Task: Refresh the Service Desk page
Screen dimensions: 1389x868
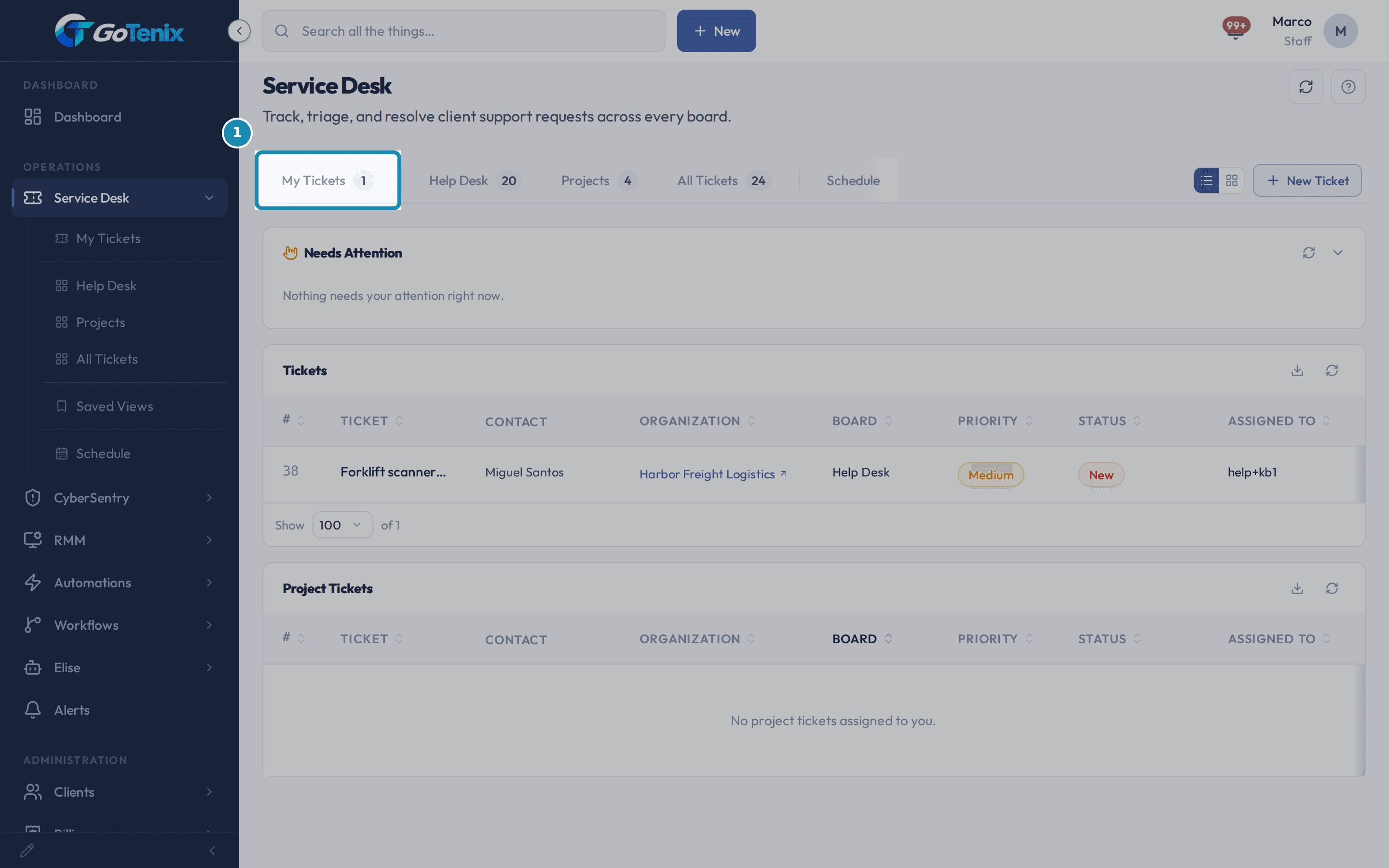Action: [x=1306, y=87]
